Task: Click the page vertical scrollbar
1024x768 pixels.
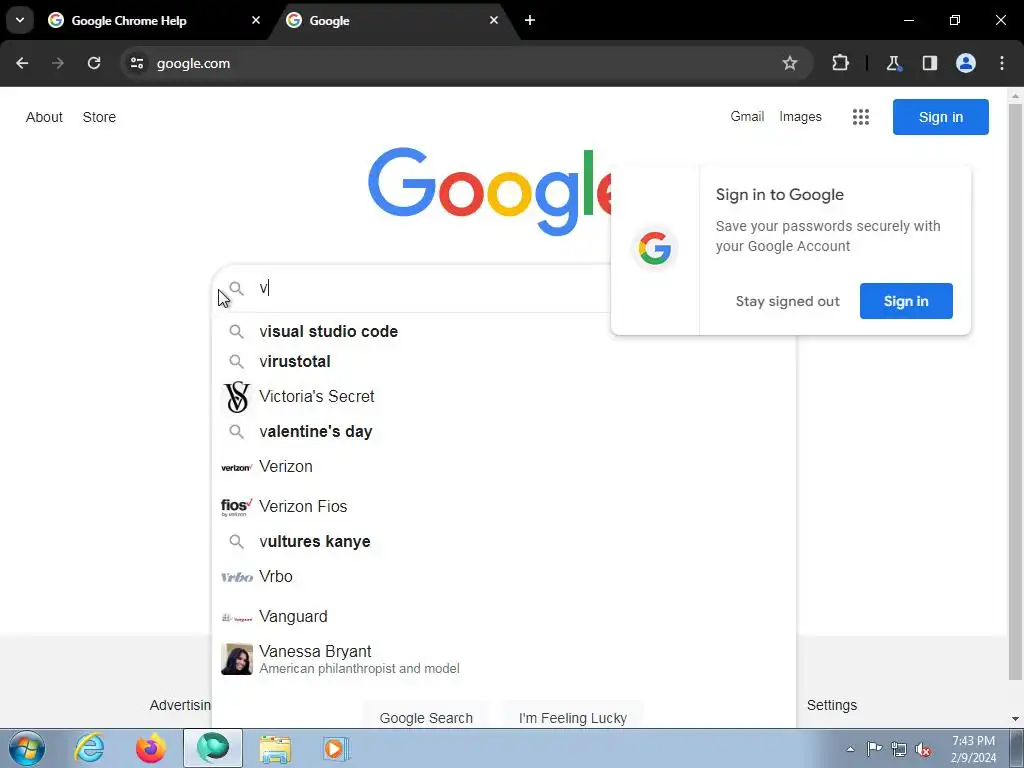Action: coord(1015,392)
